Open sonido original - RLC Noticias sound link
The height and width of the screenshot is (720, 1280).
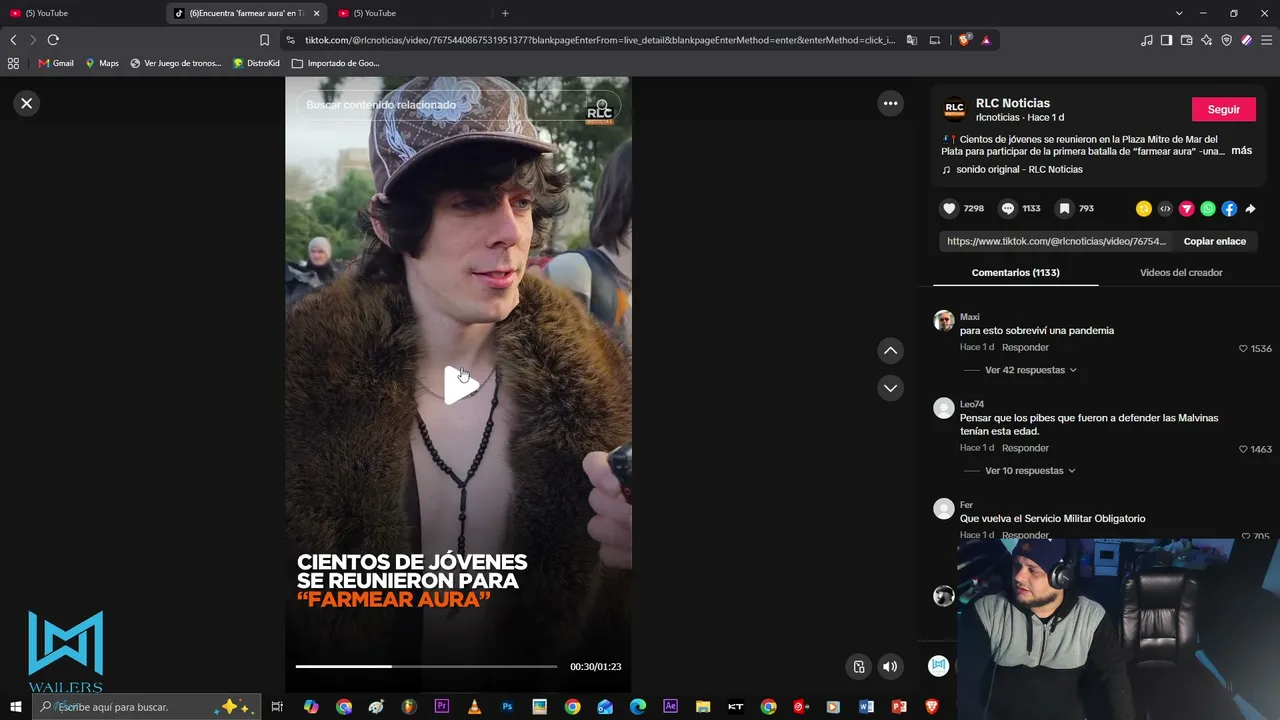1019,170
